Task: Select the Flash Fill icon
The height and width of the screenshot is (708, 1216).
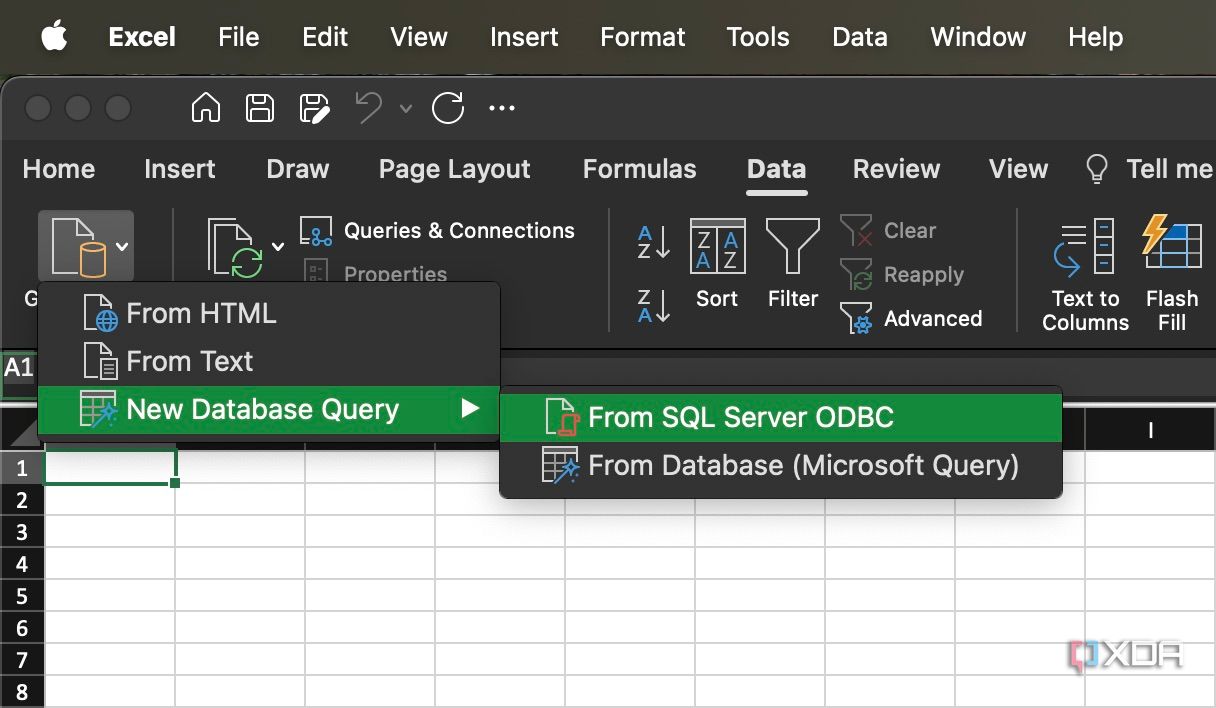Action: [x=1171, y=245]
